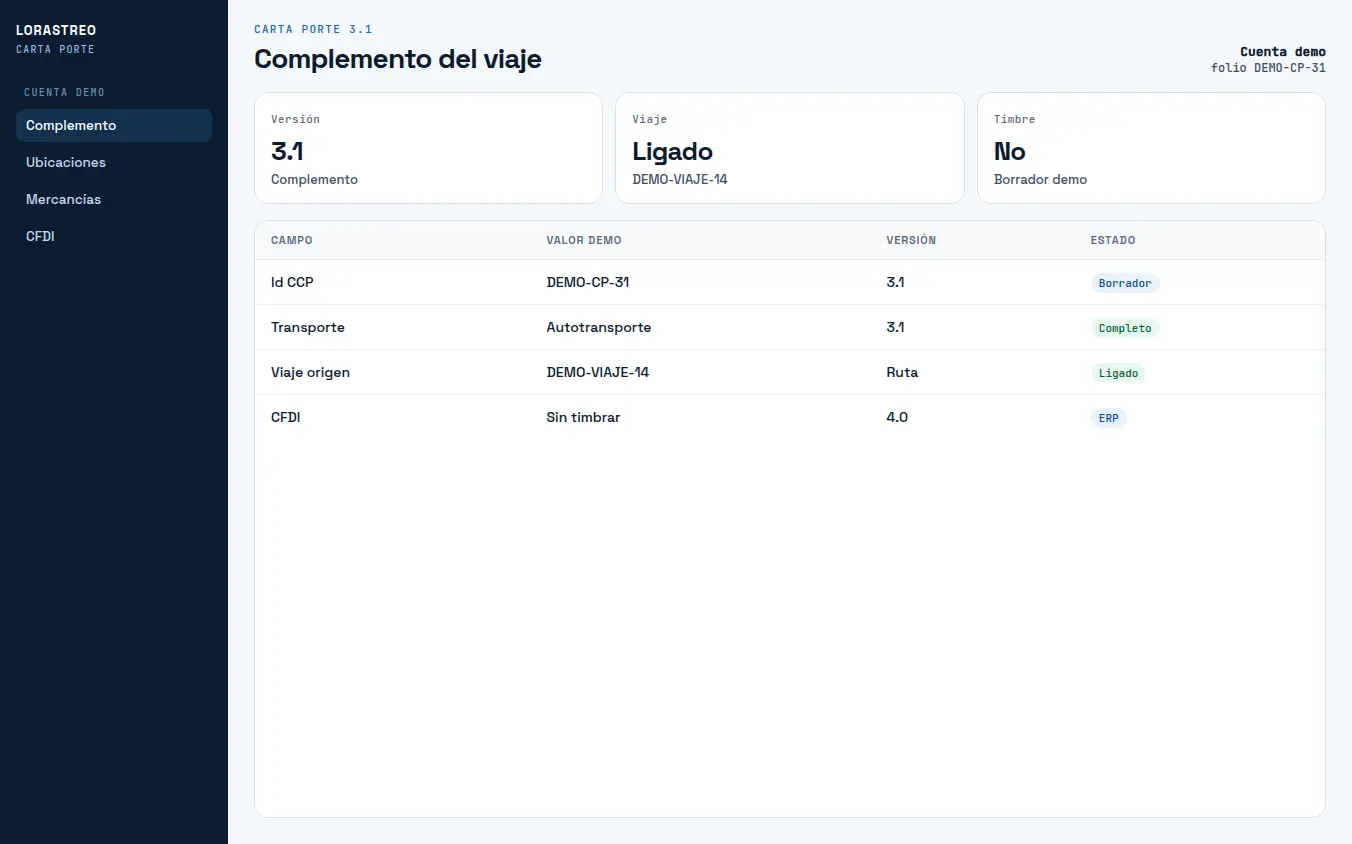This screenshot has width=1352, height=844.
Task: Click the CAMPO column header
Action: point(292,241)
